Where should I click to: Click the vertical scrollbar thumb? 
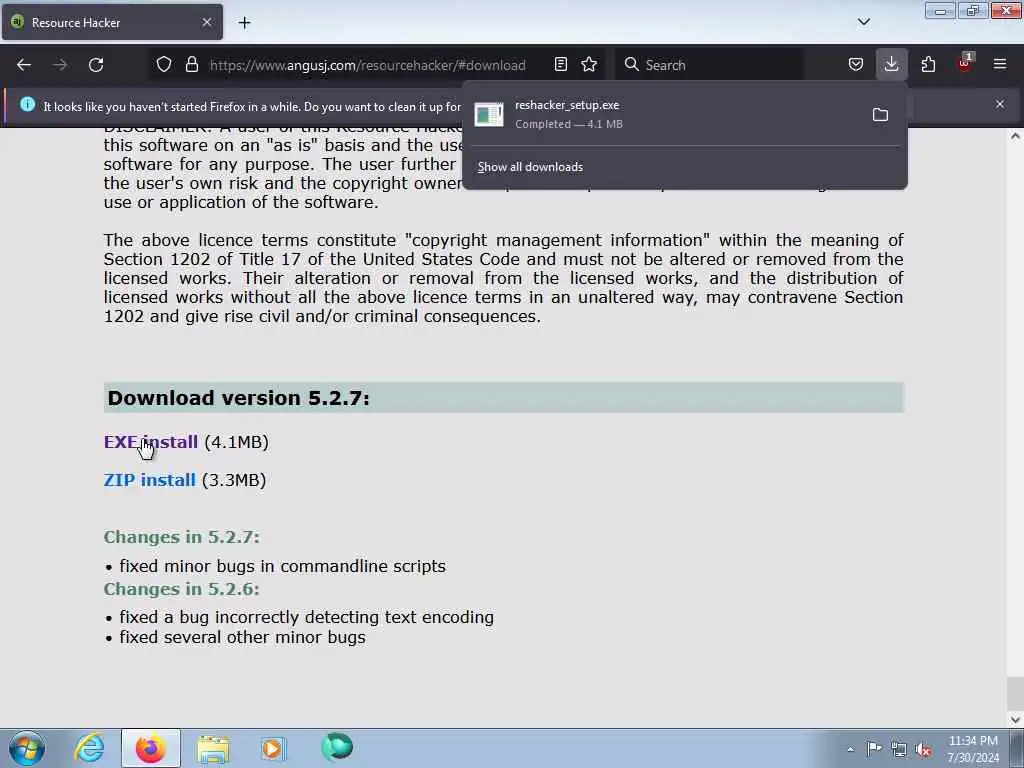click(x=1015, y=694)
